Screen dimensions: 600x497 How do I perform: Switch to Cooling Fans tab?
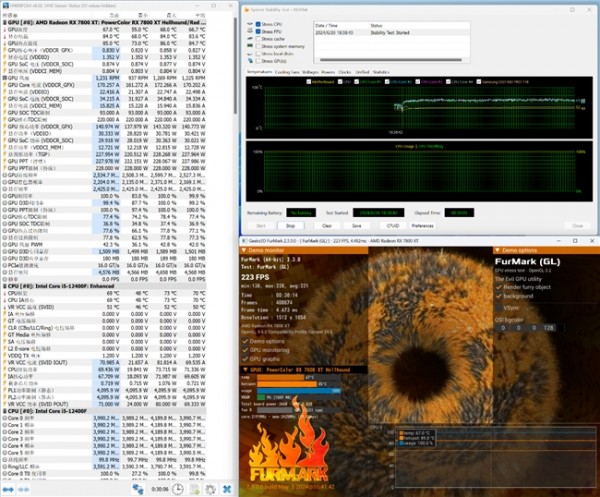[x=287, y=72]
